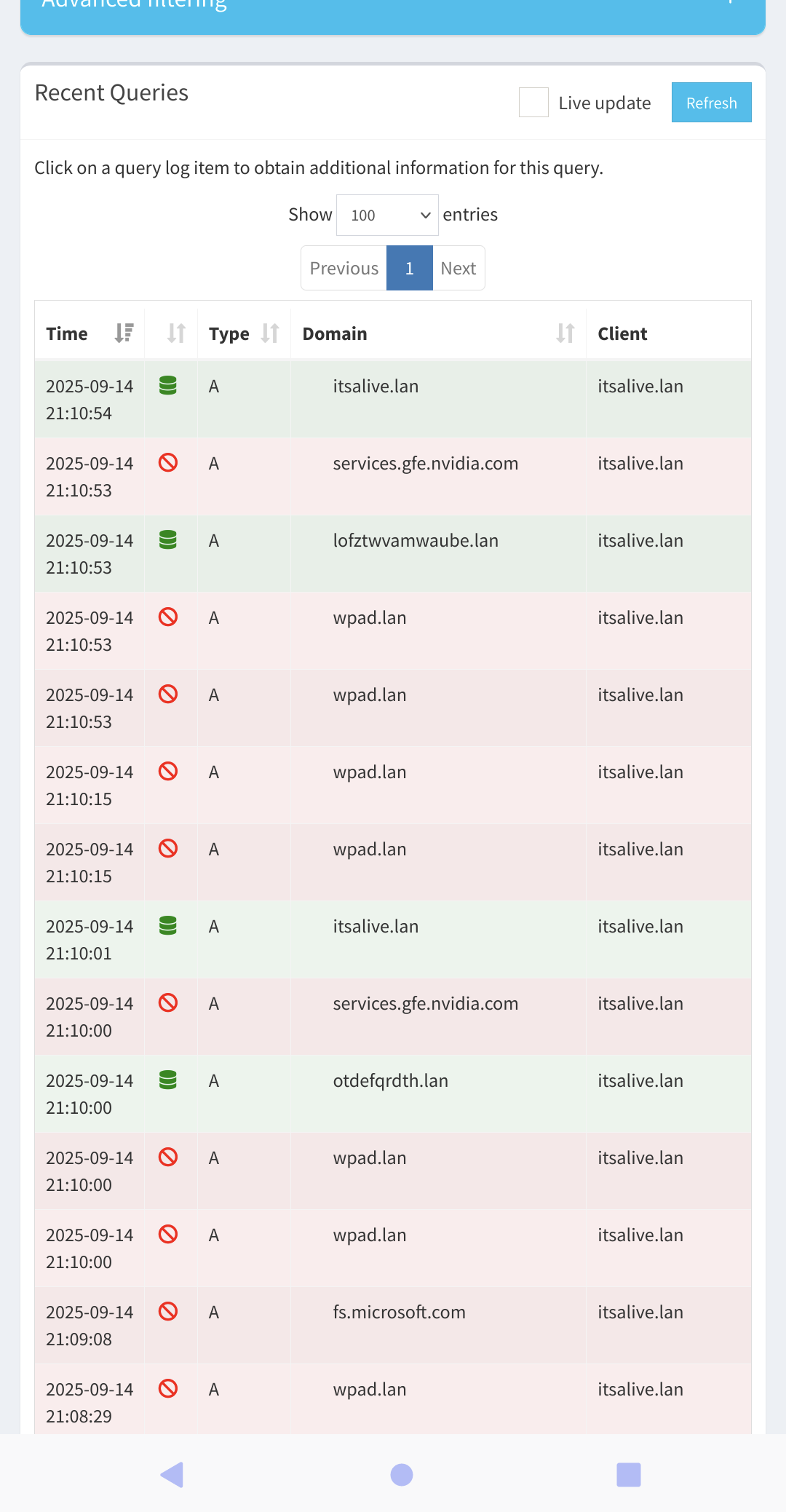
Task: Enable the Live update checkbox
Action: [533, 103]
